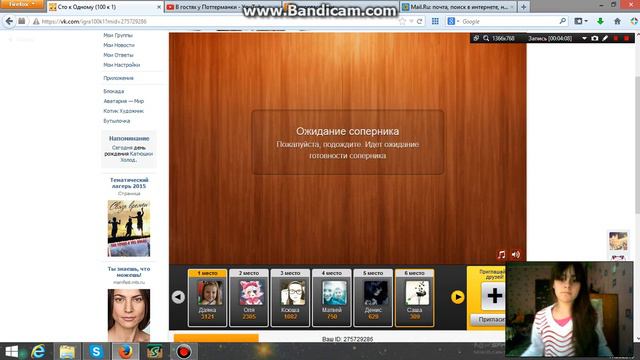Open the Мои Ответы sidebar link

tap(118, 55)
